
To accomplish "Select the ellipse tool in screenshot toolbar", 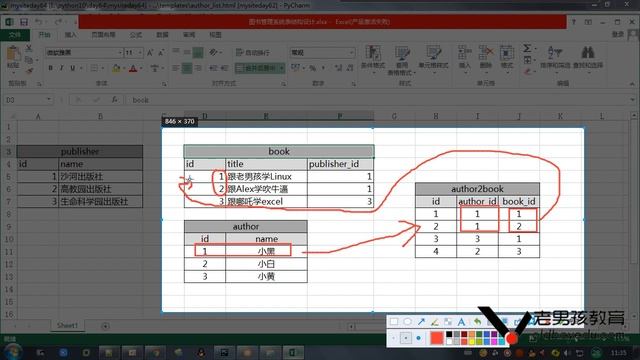I will [x=407, y=322].
